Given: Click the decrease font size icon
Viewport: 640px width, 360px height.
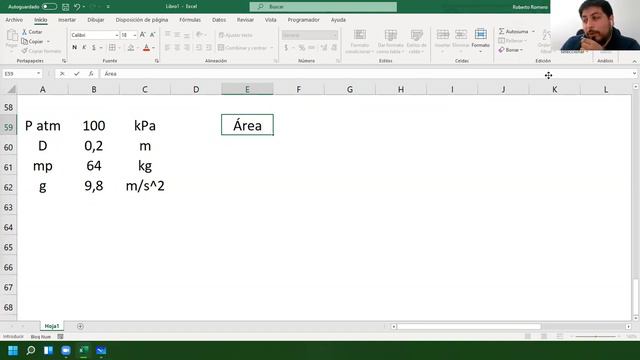Looking at the screenshot, I should point(153,35).
